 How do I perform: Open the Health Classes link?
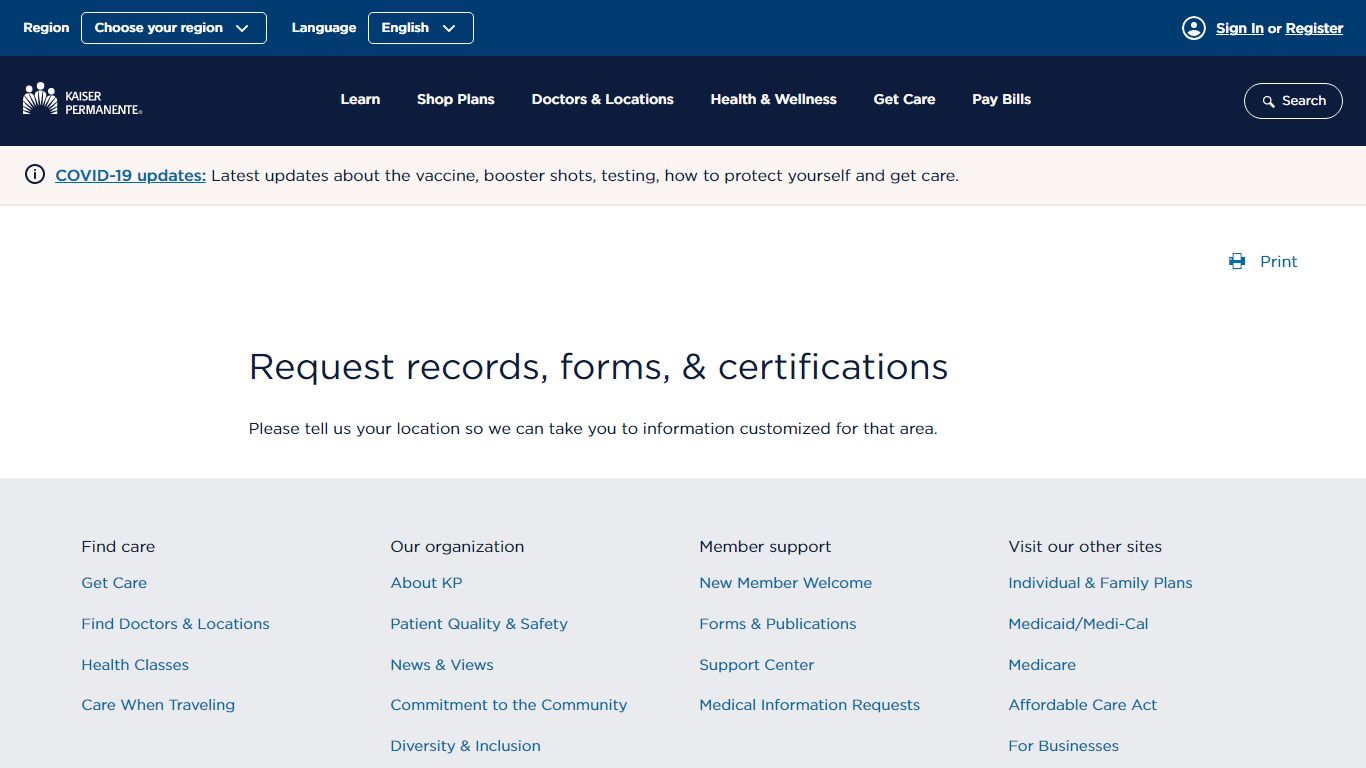pos(135,665)
